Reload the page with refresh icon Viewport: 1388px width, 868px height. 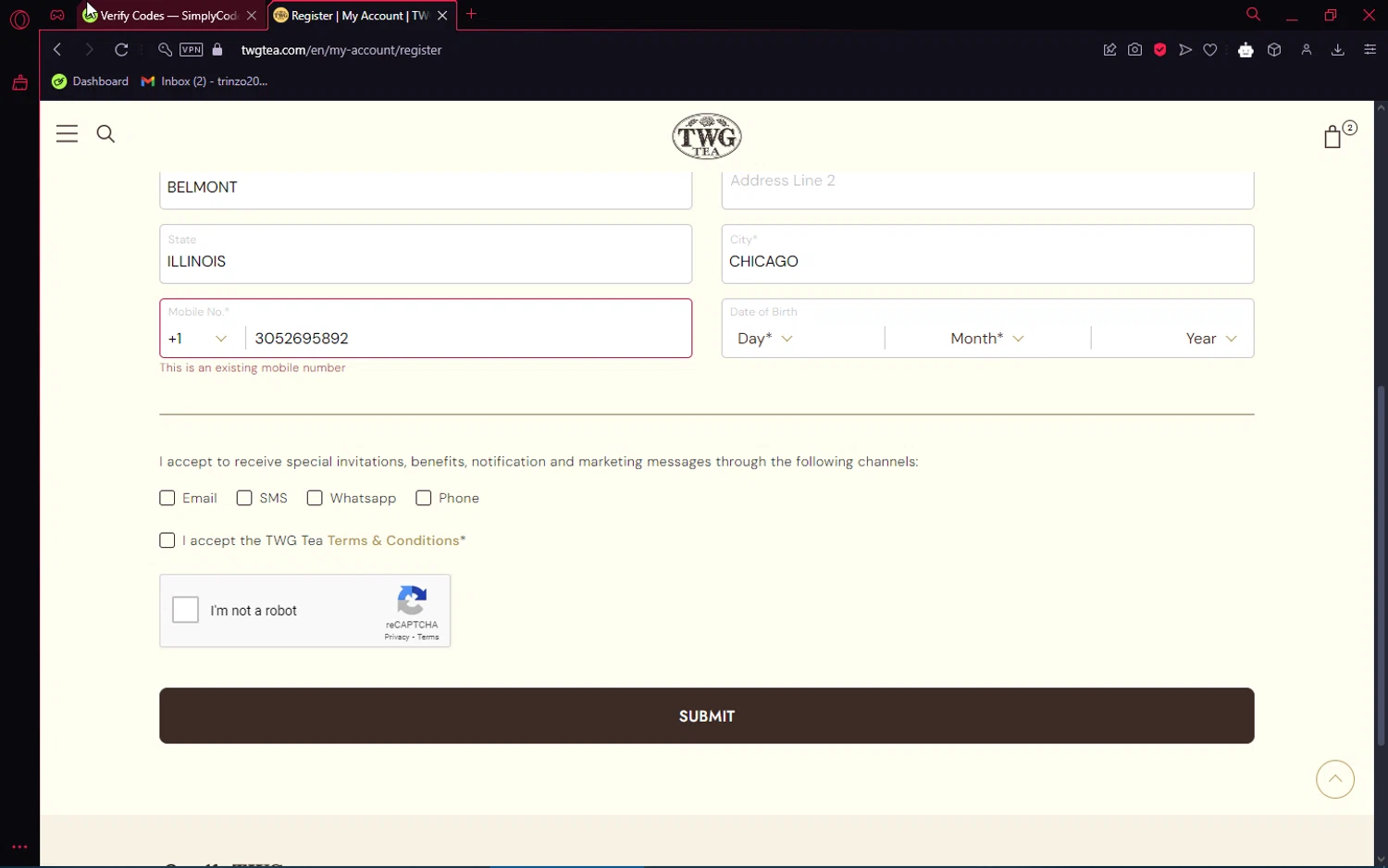click(x=121, y=50)
